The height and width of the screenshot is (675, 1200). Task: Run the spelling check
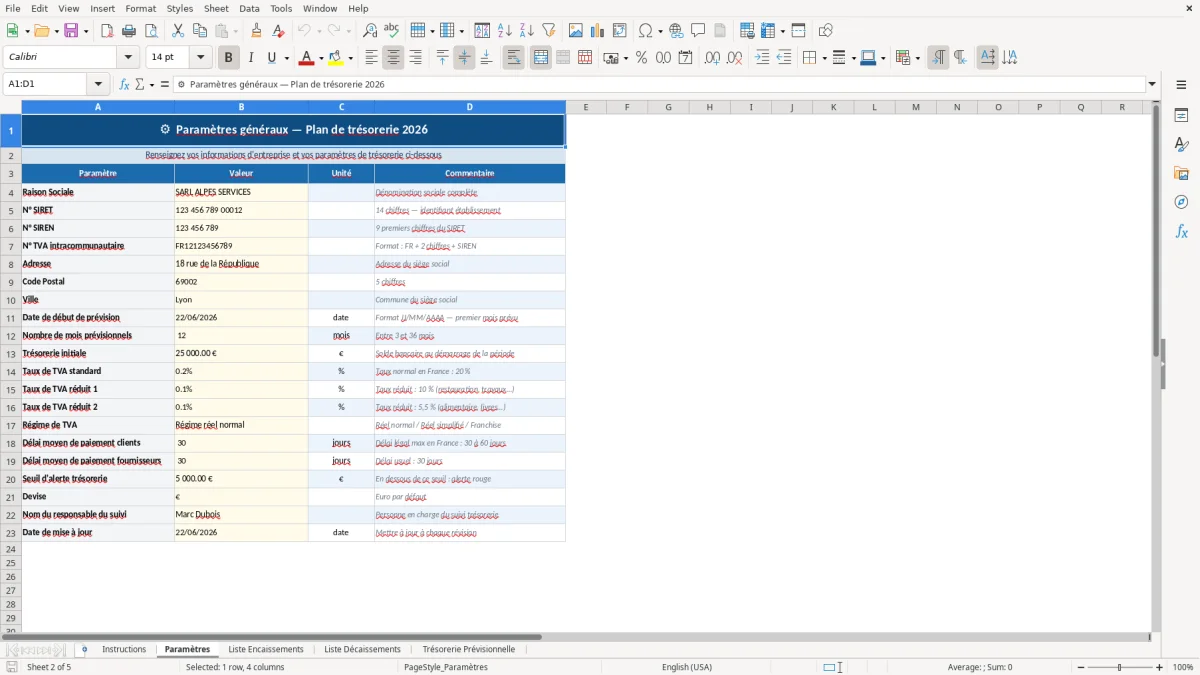point(391,31)
